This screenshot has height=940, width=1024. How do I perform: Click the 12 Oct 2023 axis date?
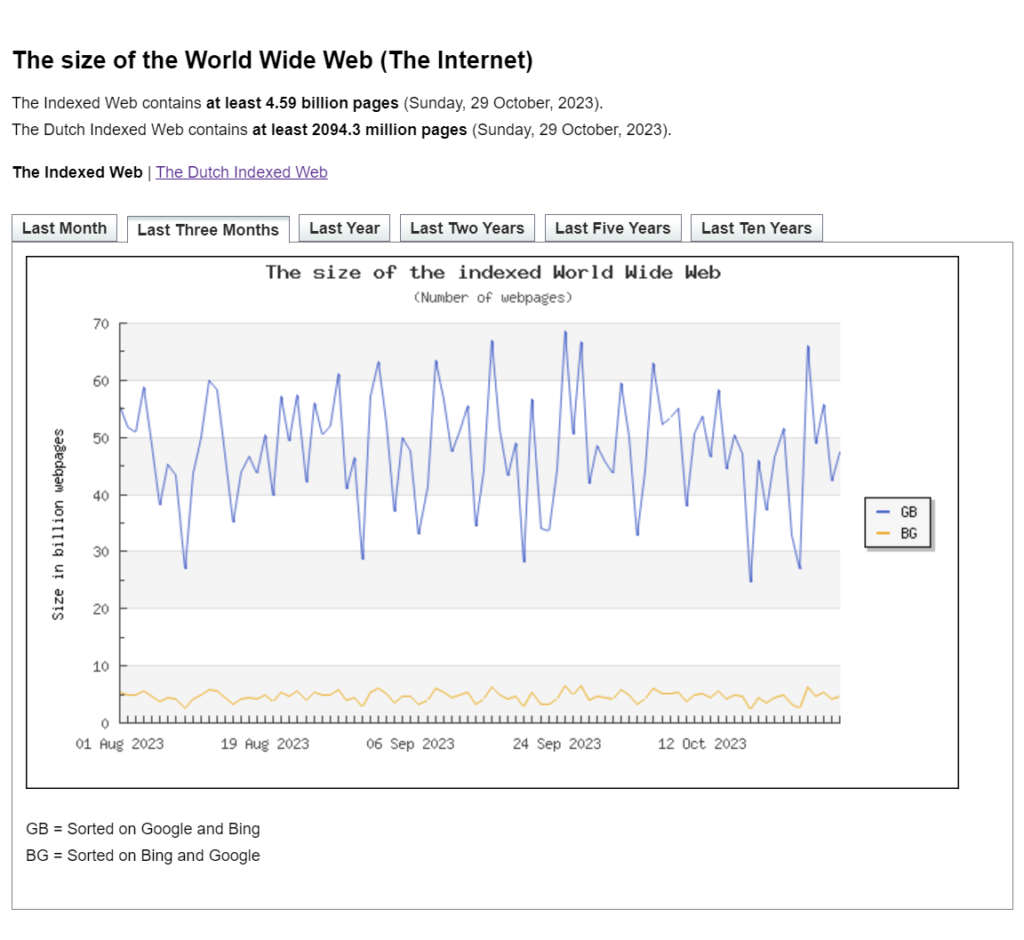[701, 744]
